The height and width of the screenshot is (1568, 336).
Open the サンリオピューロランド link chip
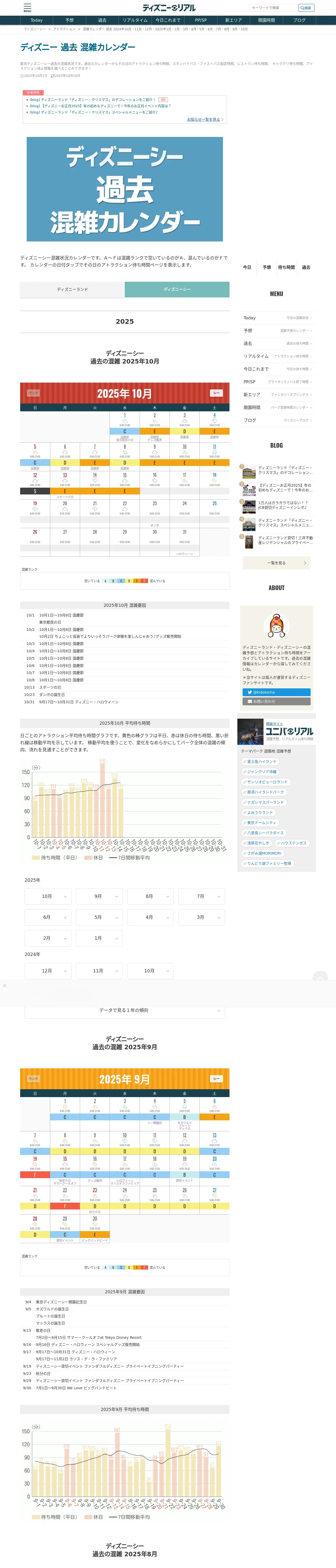(x=265, y=782)
